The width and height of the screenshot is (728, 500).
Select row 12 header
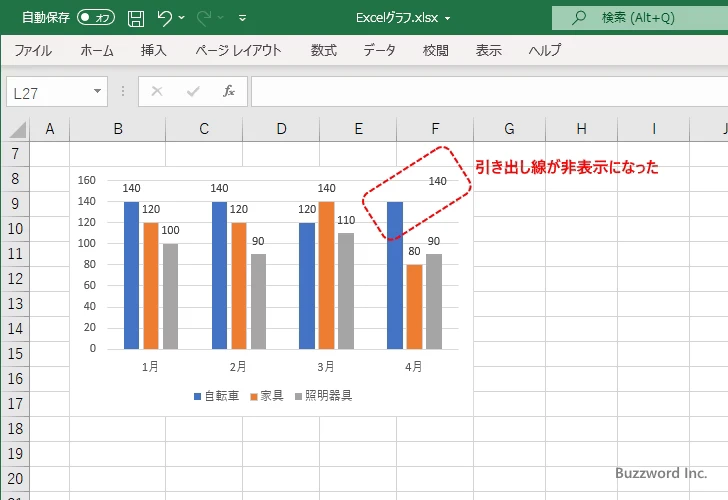pyautogui.click(x=15, y=279)
